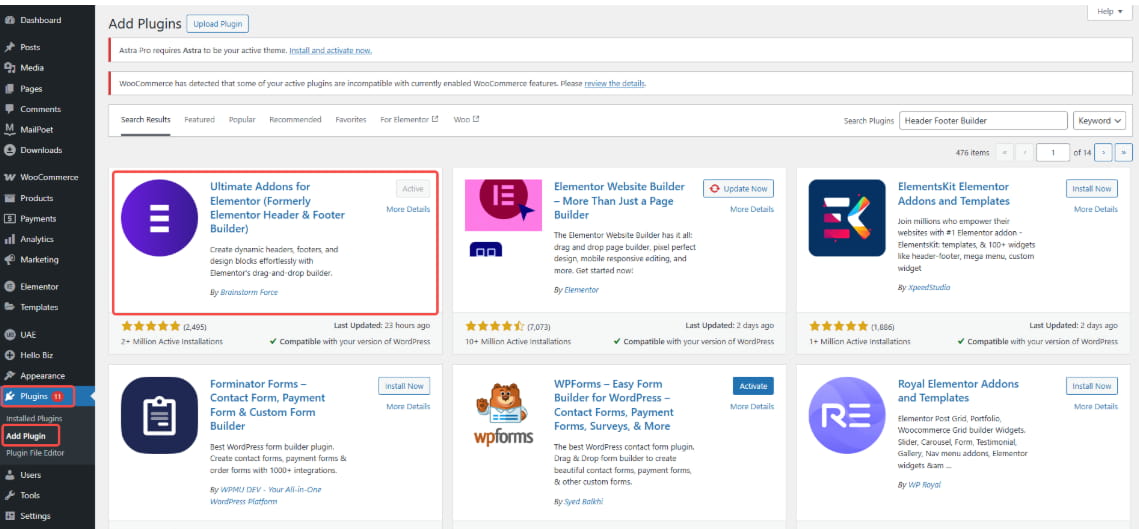The width and height of the screenshot is (1139, 529).
Task: Click the Elementor sidebar icon
Action: coord(10,286)
